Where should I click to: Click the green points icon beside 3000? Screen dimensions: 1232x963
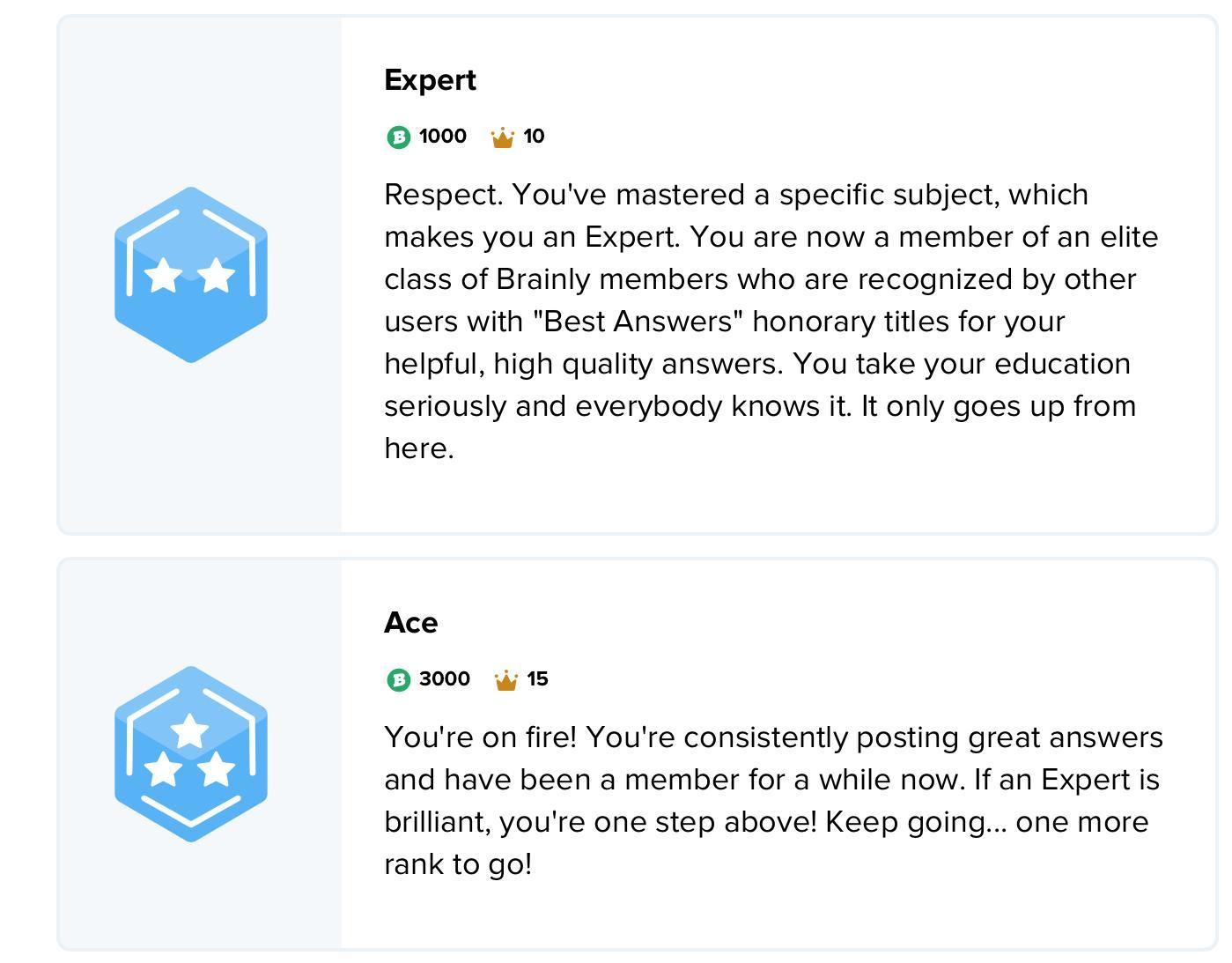[398, 680]
